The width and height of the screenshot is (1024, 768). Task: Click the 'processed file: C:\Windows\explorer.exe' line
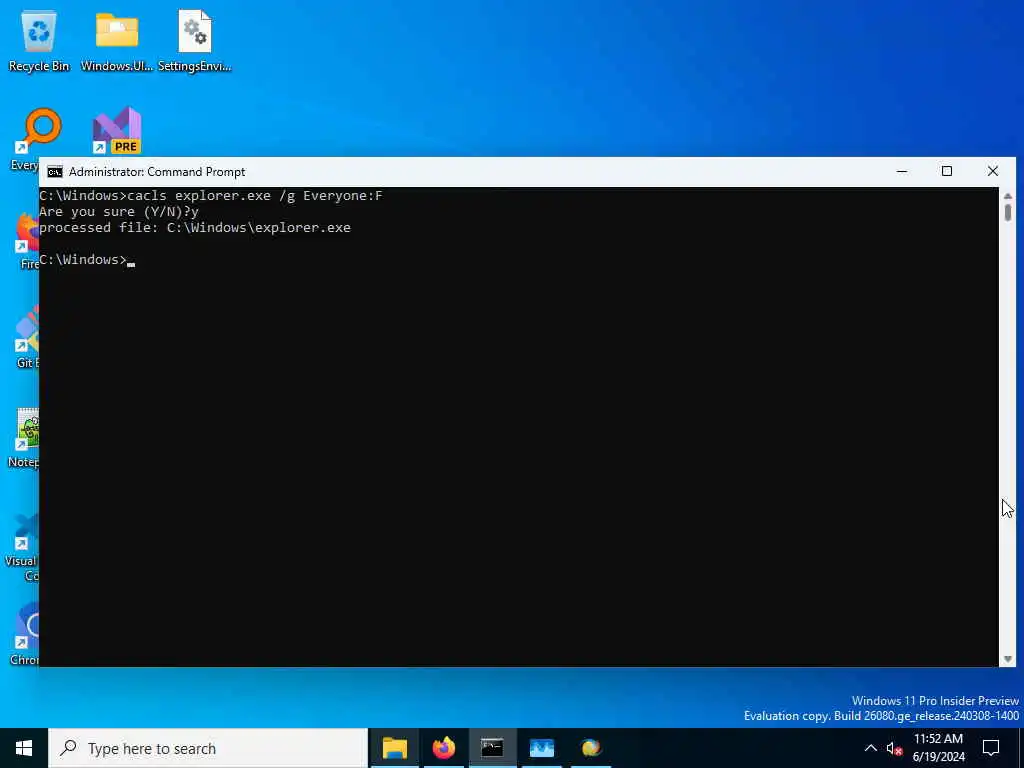coord(195,227)
